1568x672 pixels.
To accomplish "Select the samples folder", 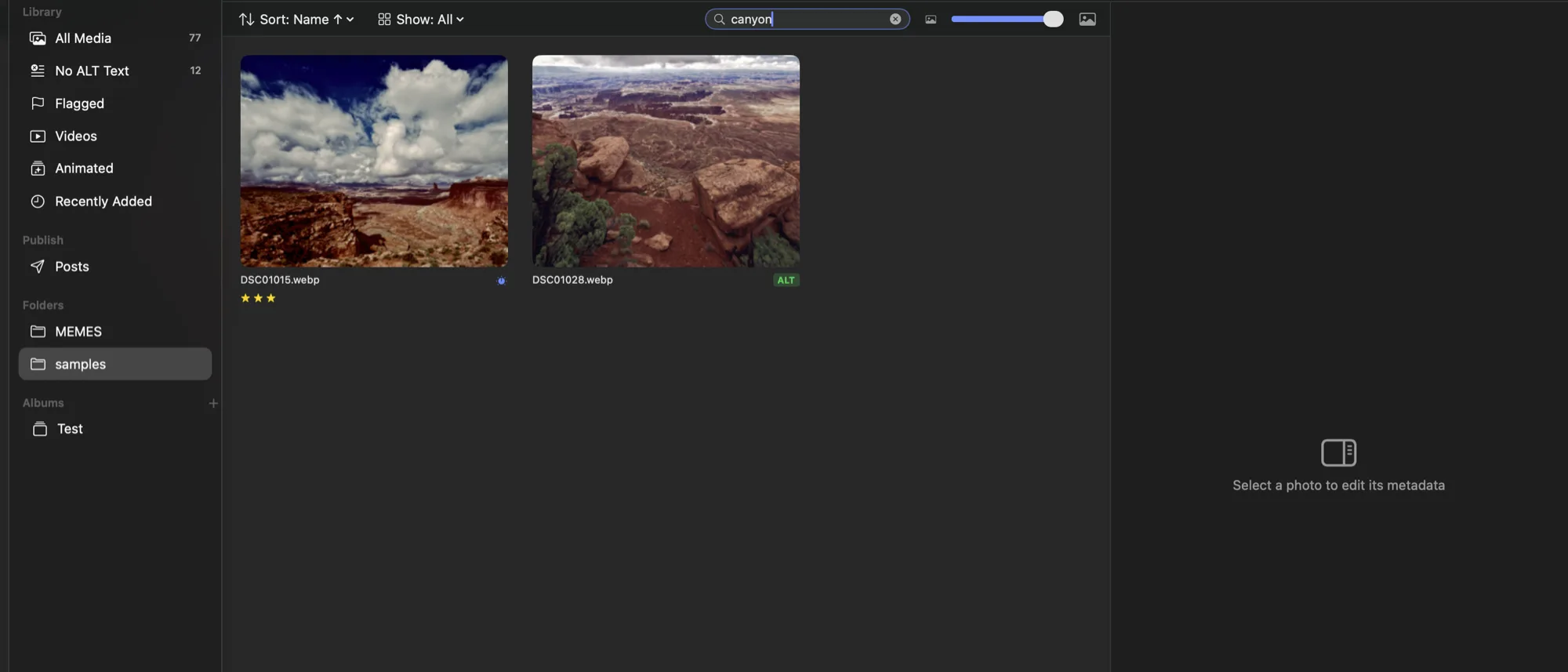I will tap(115, 364).
